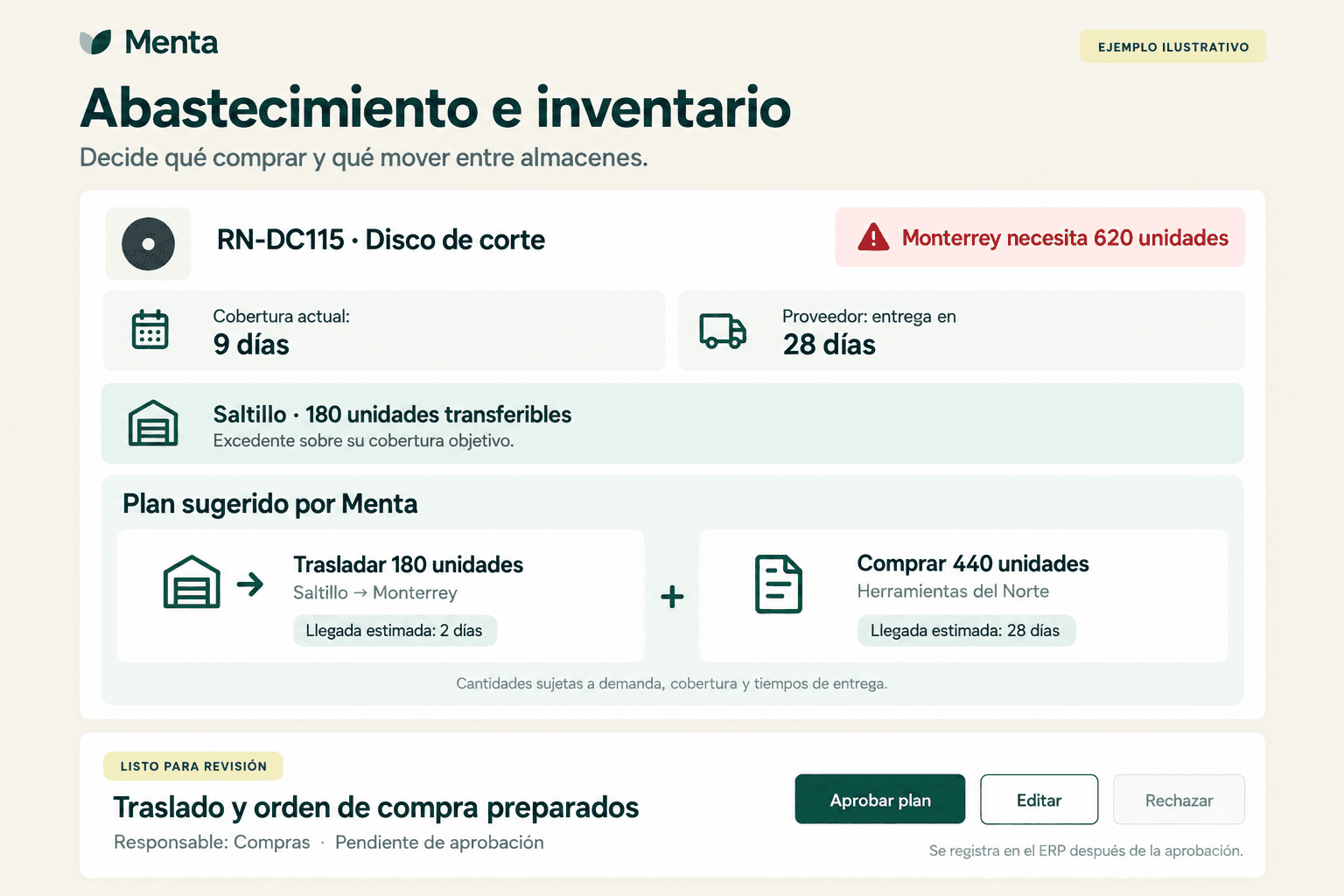
Task: Reject with the Rechazar button
Action: pyautogui.click(x=1179, y=799)
